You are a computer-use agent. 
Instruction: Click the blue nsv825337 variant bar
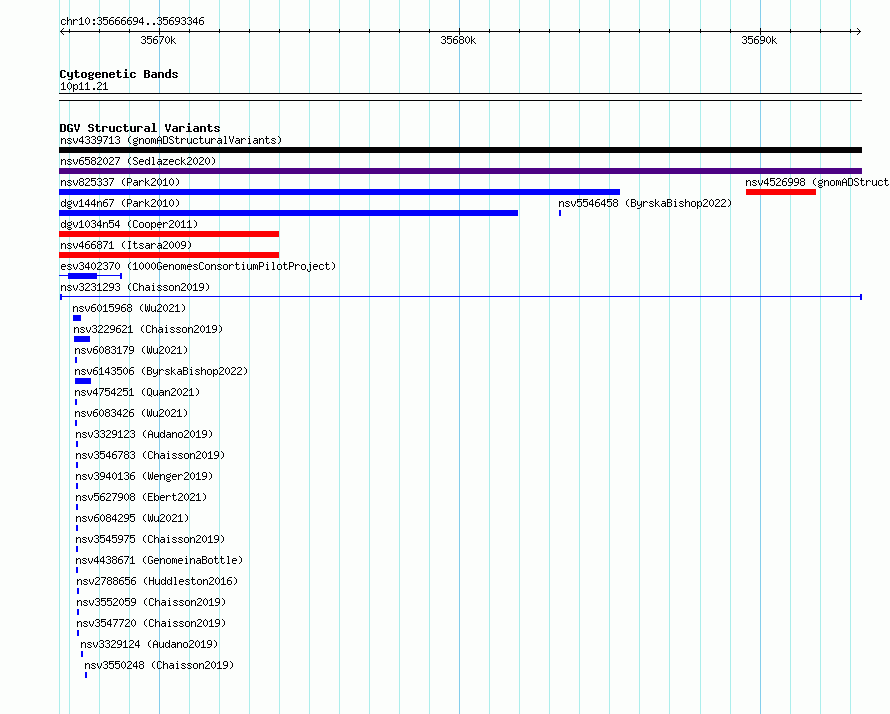(339, 192)
